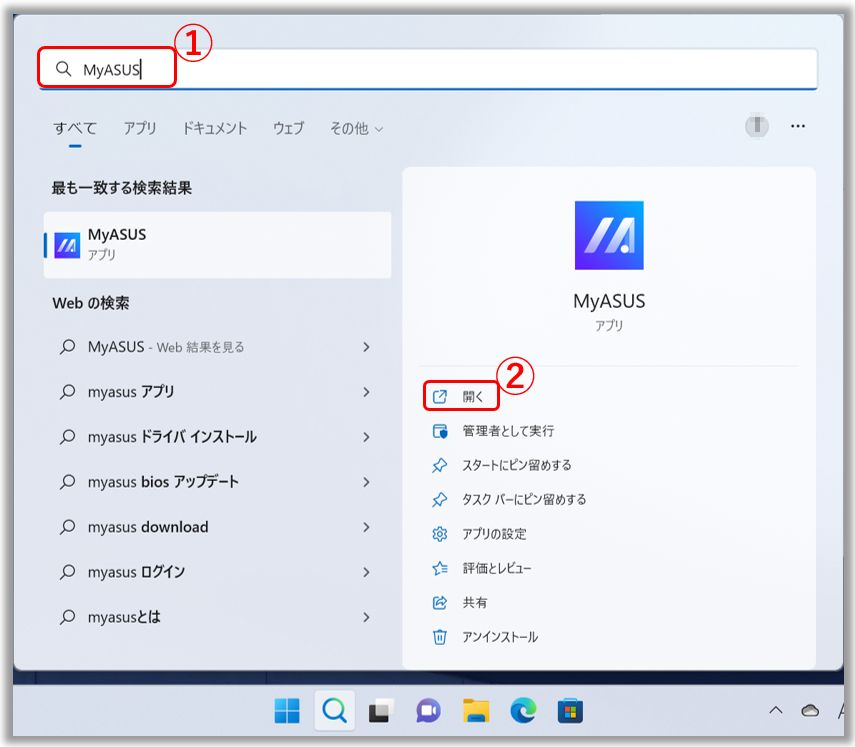This screenshot has width=855, height=747.
Task: Click pin icon beside タスク バーにピン留めする
Action: pos(439,499)
